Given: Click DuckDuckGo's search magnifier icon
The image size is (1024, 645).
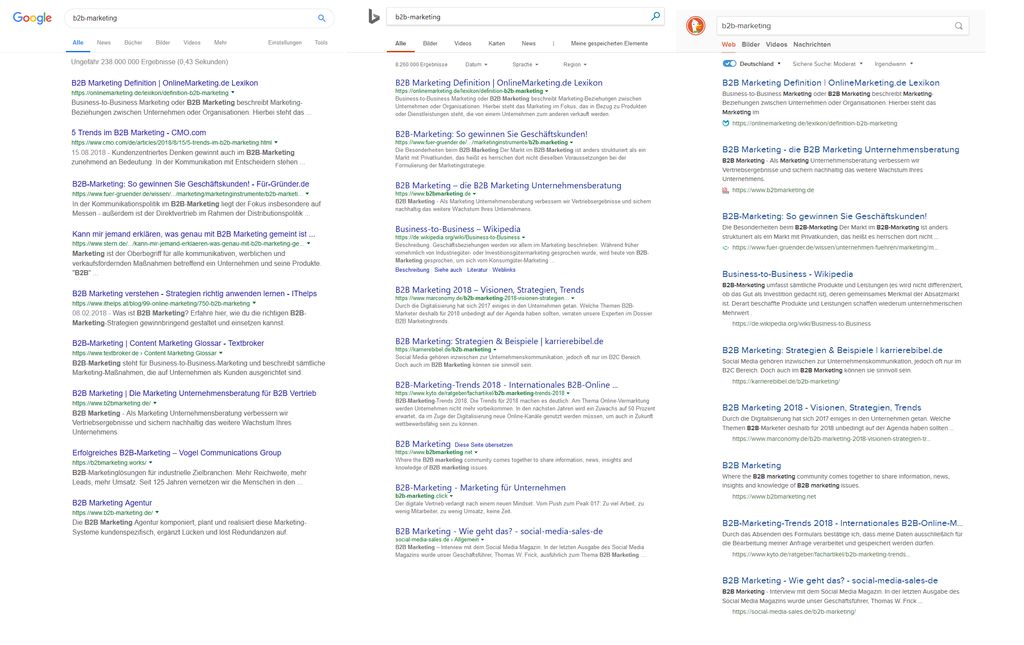Looking at the screenshot, I should [957, 25].
